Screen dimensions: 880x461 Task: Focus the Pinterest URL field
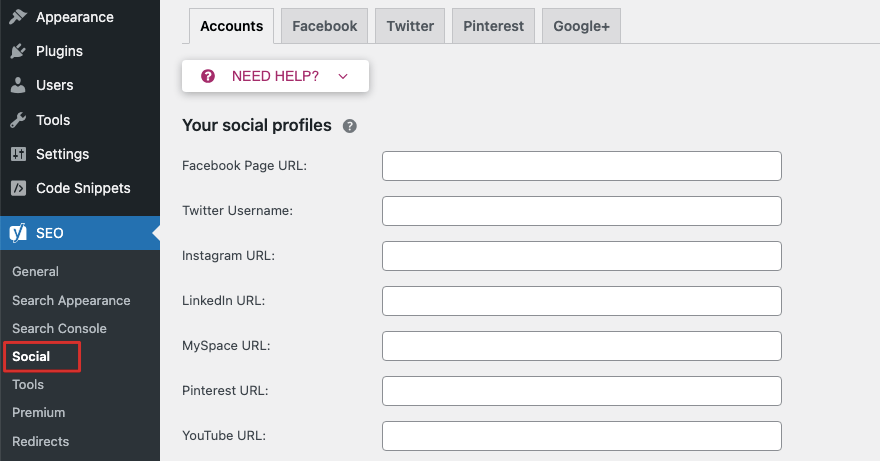pyautogui.click(x=581, y=391)
